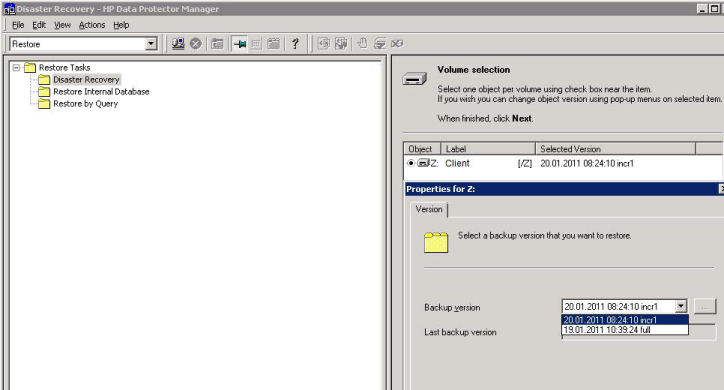Close the Properties for Z: dialog
The height and width of the screenshot is (390, 724).
[721, 189]
